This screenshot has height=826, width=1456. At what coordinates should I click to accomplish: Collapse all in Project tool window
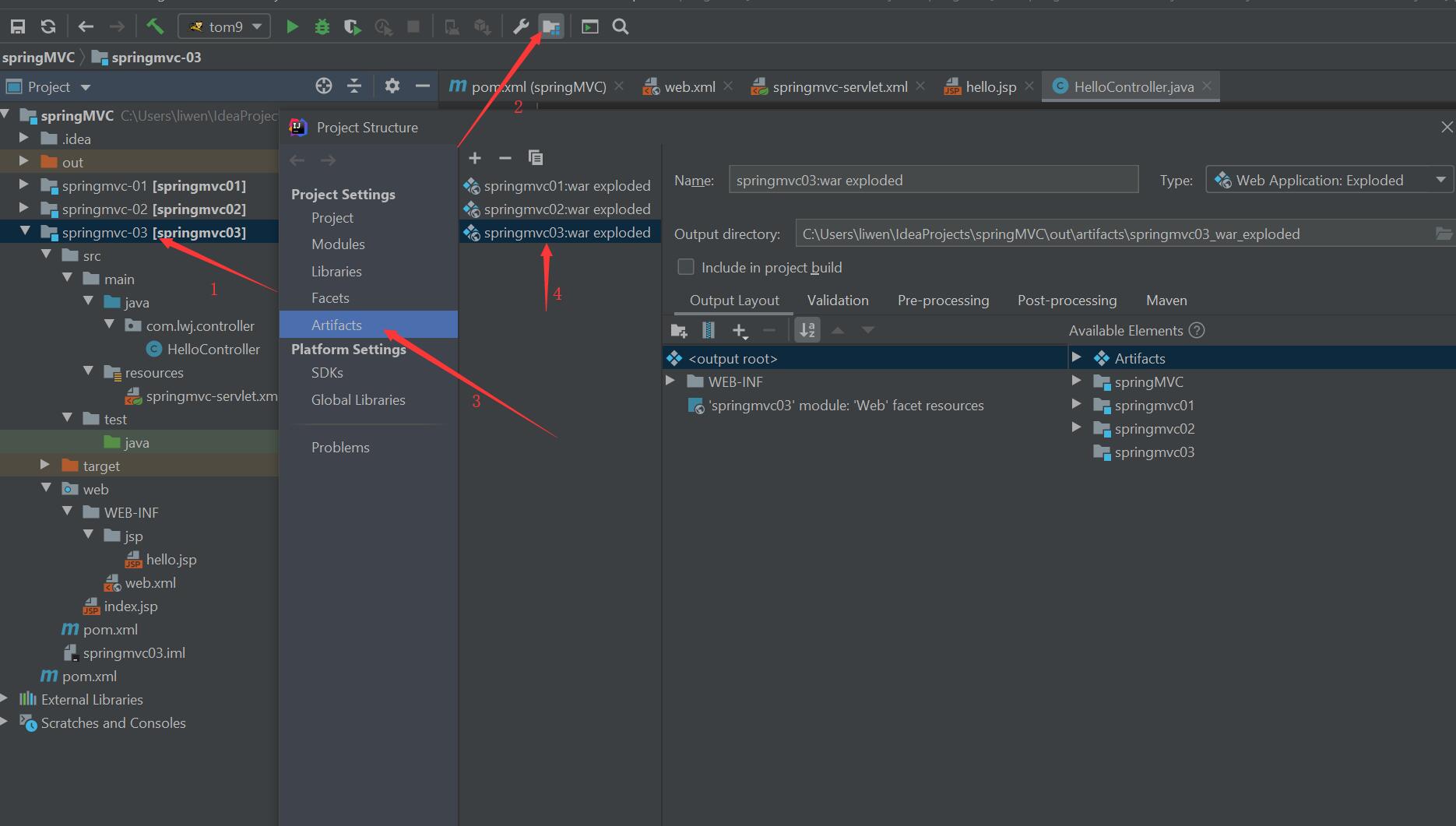[x=354, y=86]
